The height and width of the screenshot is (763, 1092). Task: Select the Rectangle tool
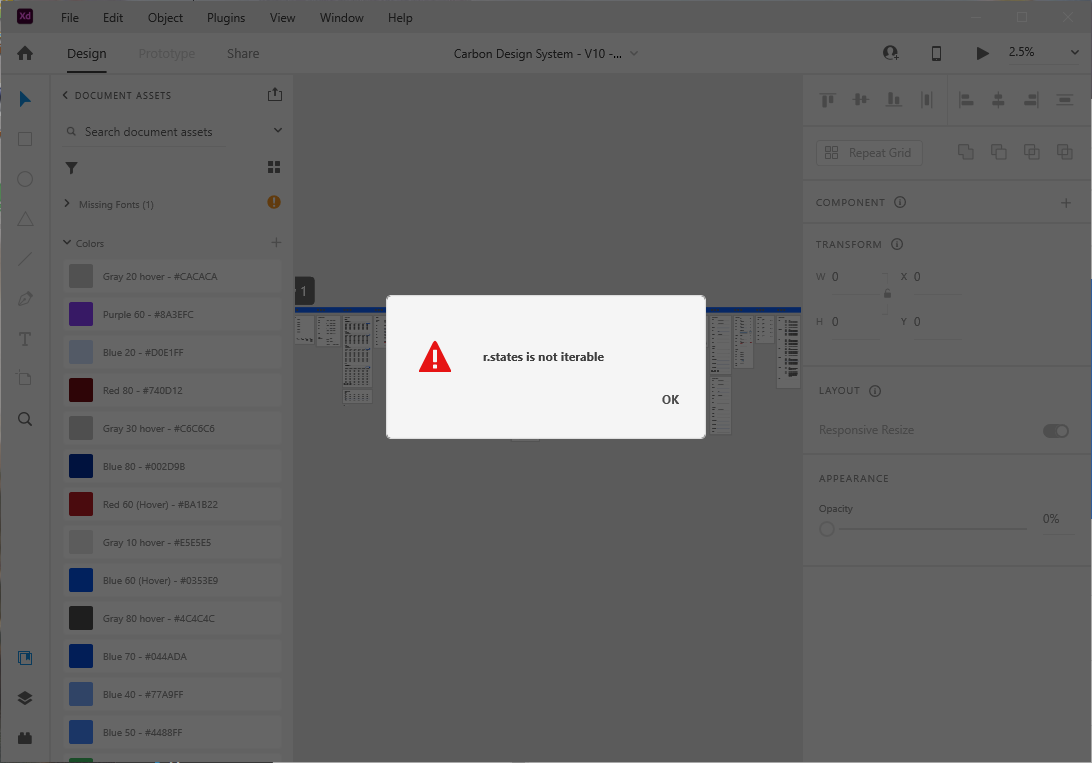click(25, 139)
